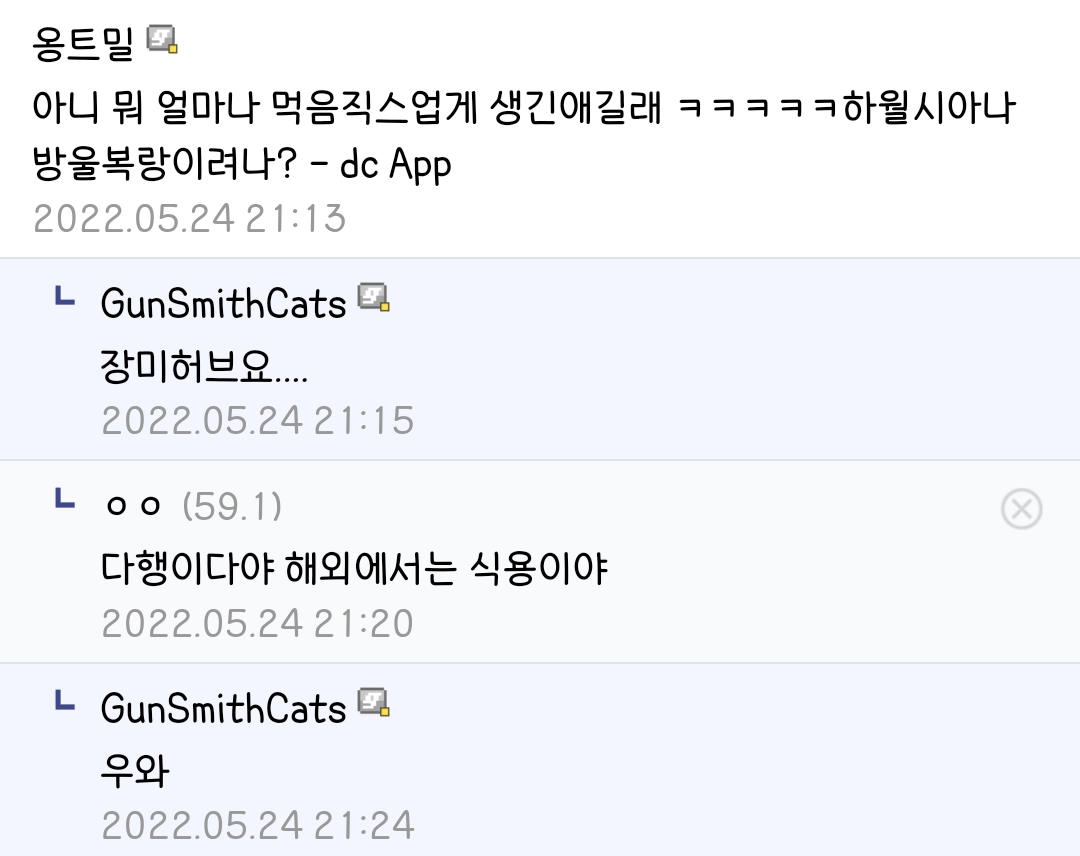
Task: Open GunSmithCats nickname above 장미허브요 reply
Action: coord(223,303)
